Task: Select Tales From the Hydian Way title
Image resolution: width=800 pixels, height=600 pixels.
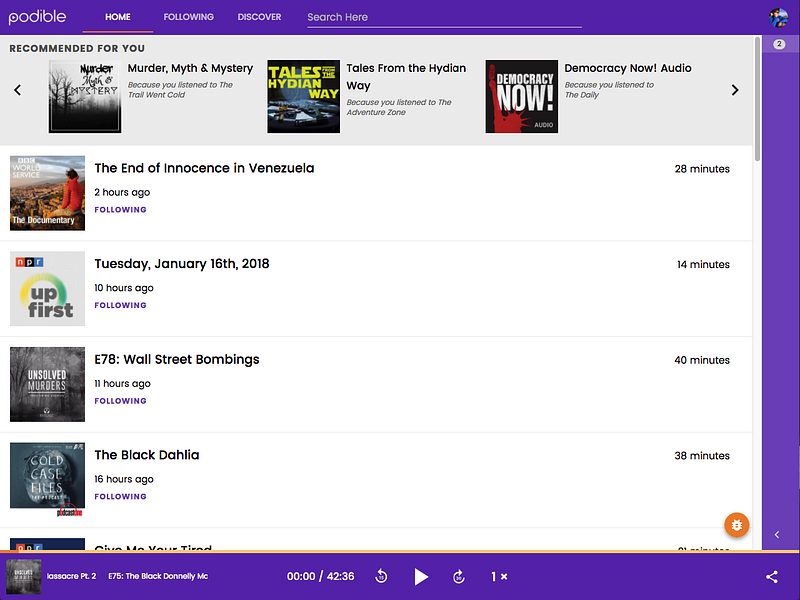Action: [406, 77]
